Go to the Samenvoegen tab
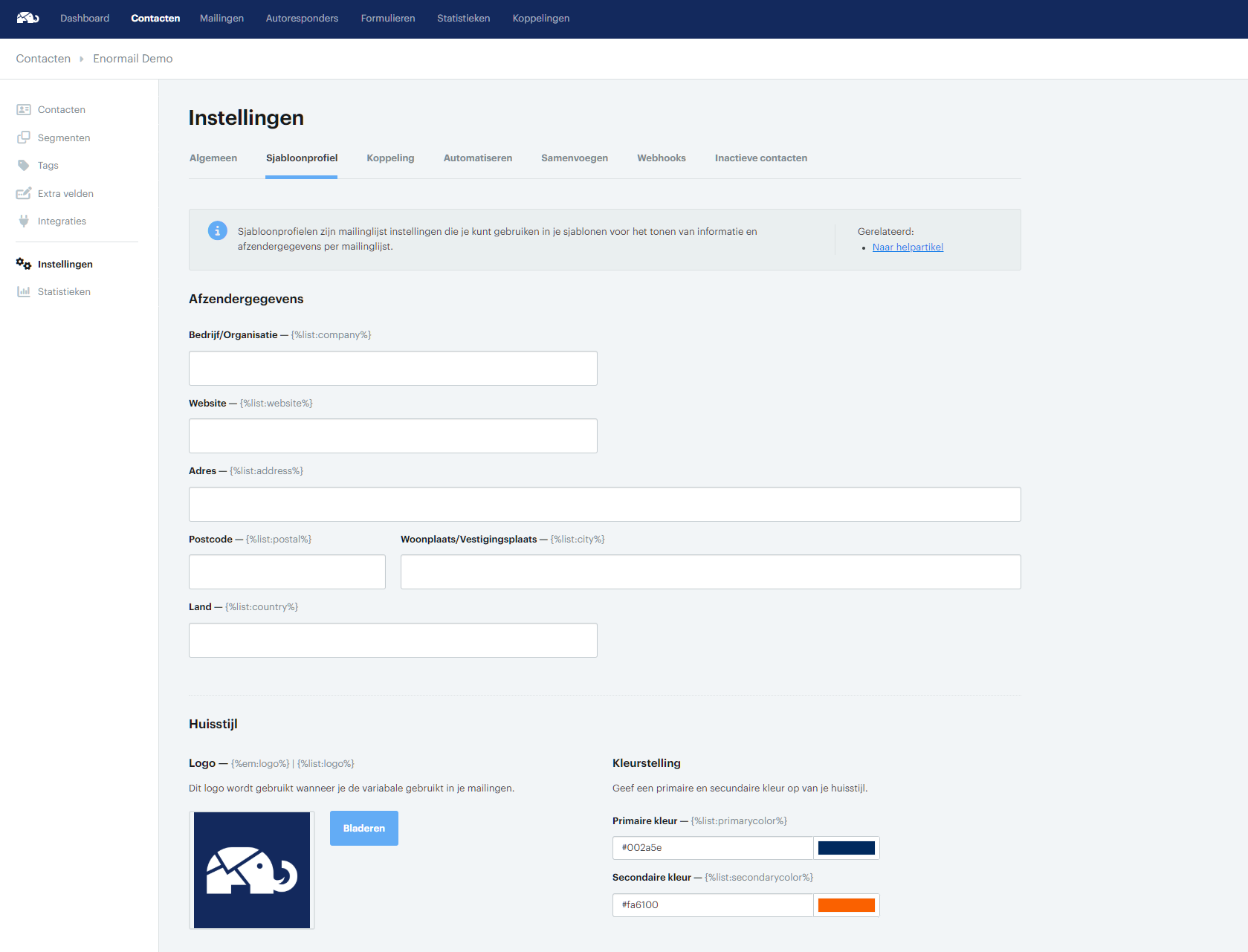The width and height of the screenshot is (1248, 952). point(575,158)
